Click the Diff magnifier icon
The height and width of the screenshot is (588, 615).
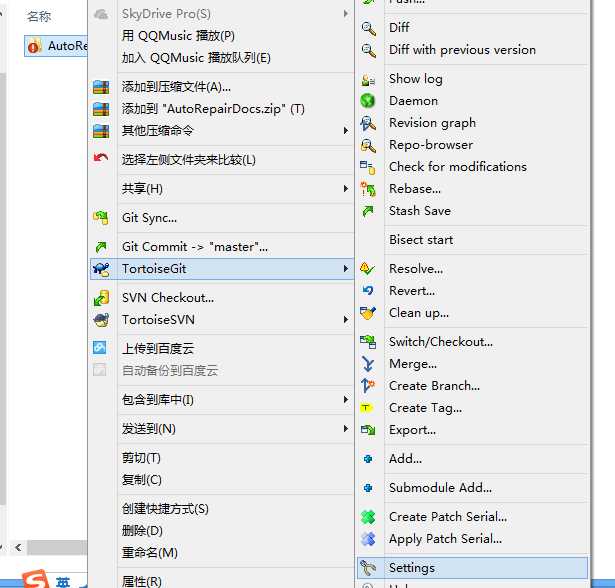(368, 28)
